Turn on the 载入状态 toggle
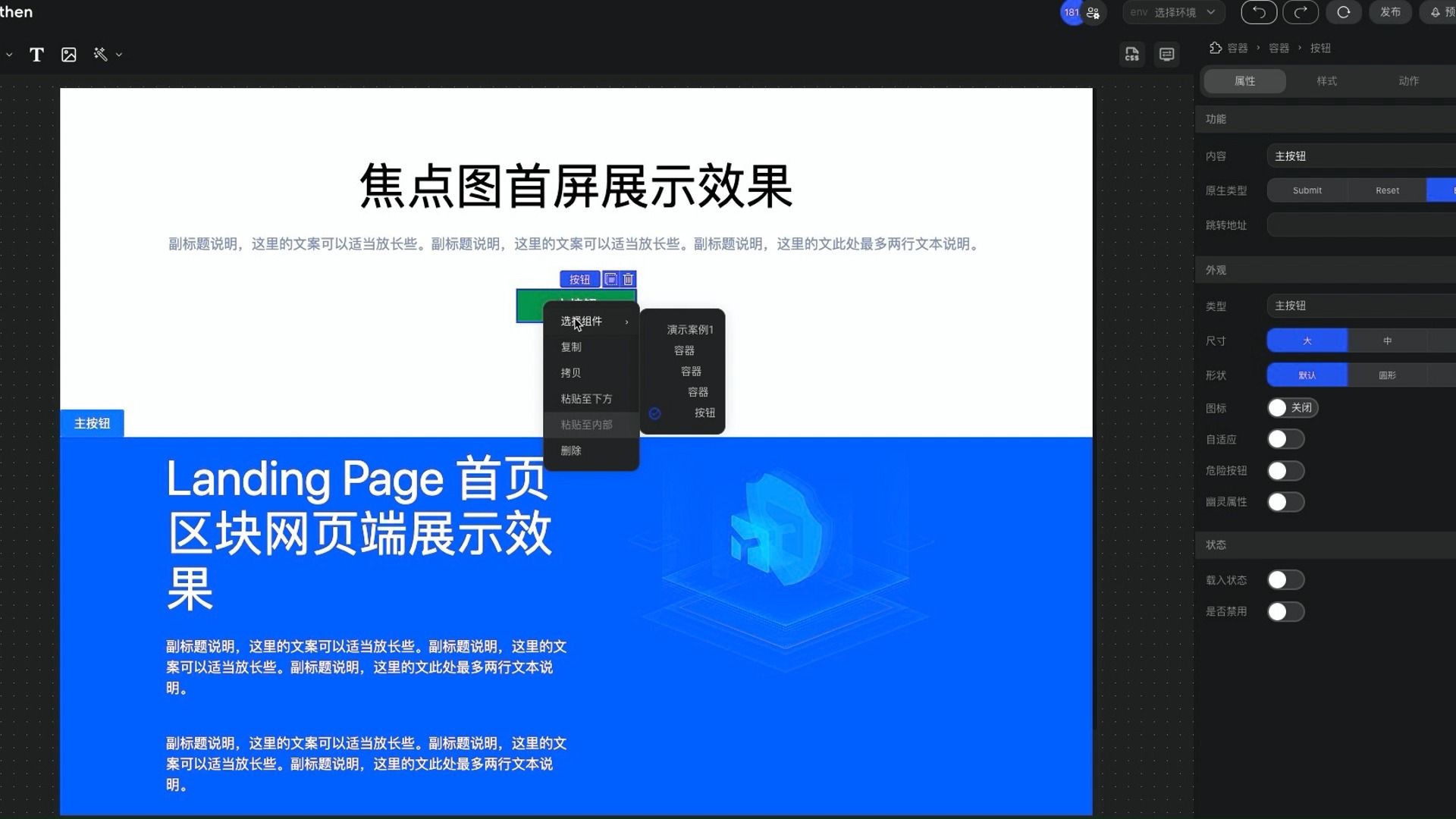Viewport: 1456px width, 819px height. click(1285, 579)
